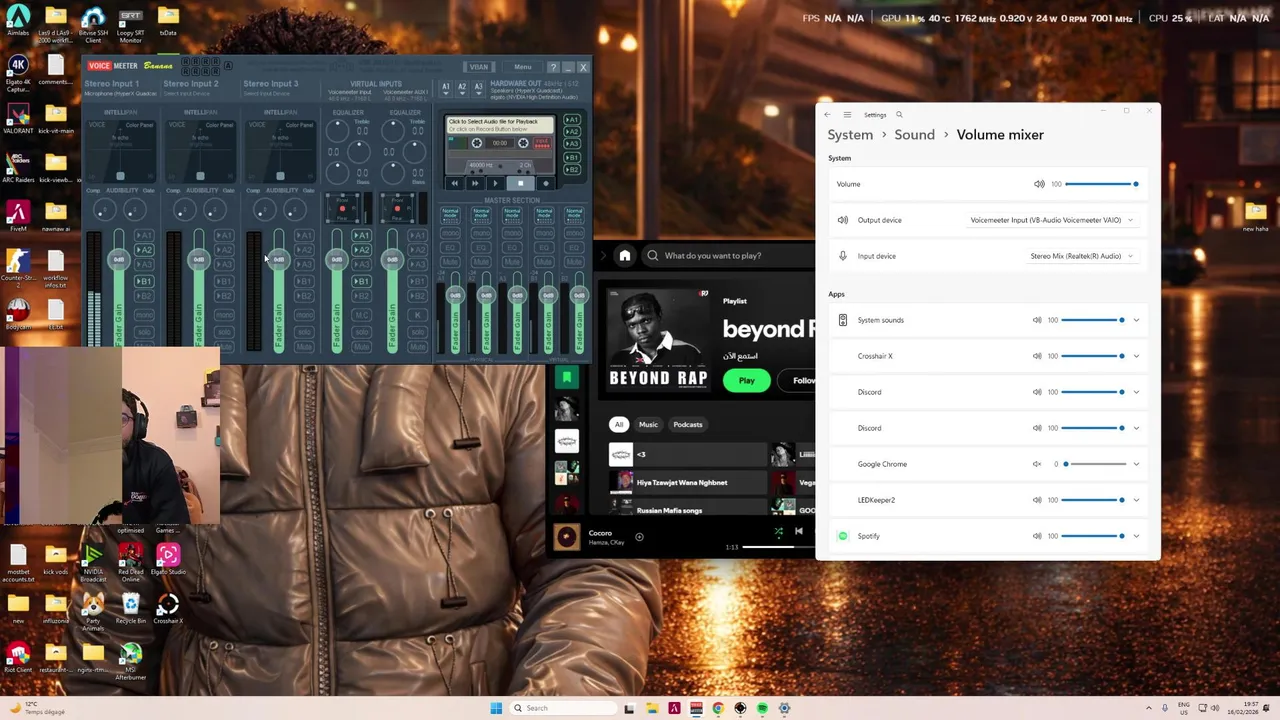Expand LEDKeeper2 volume options
The height and width of the screenshot is (720, 1280).
pyautogui.click(x=1136, y=500)
